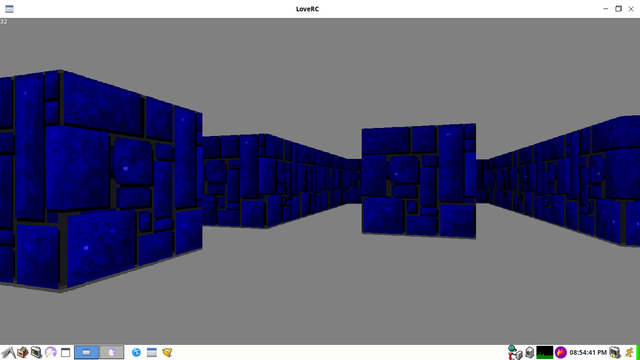Image resolution: width=640 pixels, height=360 pixels.
Task: Click the LoveRC window title bar
Action: tap(307, 9)
